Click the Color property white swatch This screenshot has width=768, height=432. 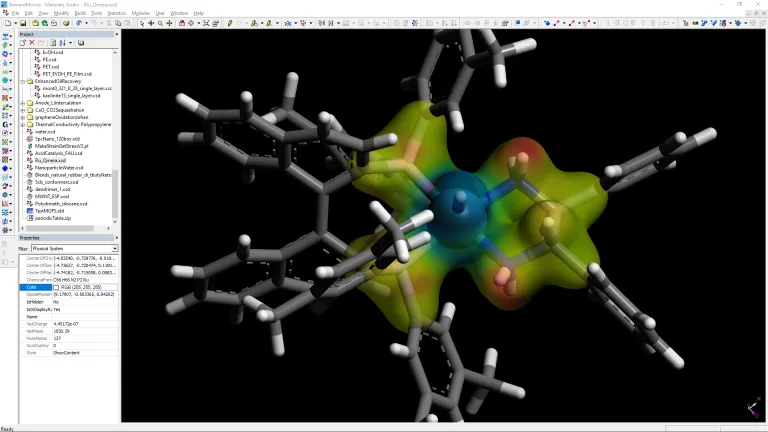pyautogui.click(x=57, y=286)
